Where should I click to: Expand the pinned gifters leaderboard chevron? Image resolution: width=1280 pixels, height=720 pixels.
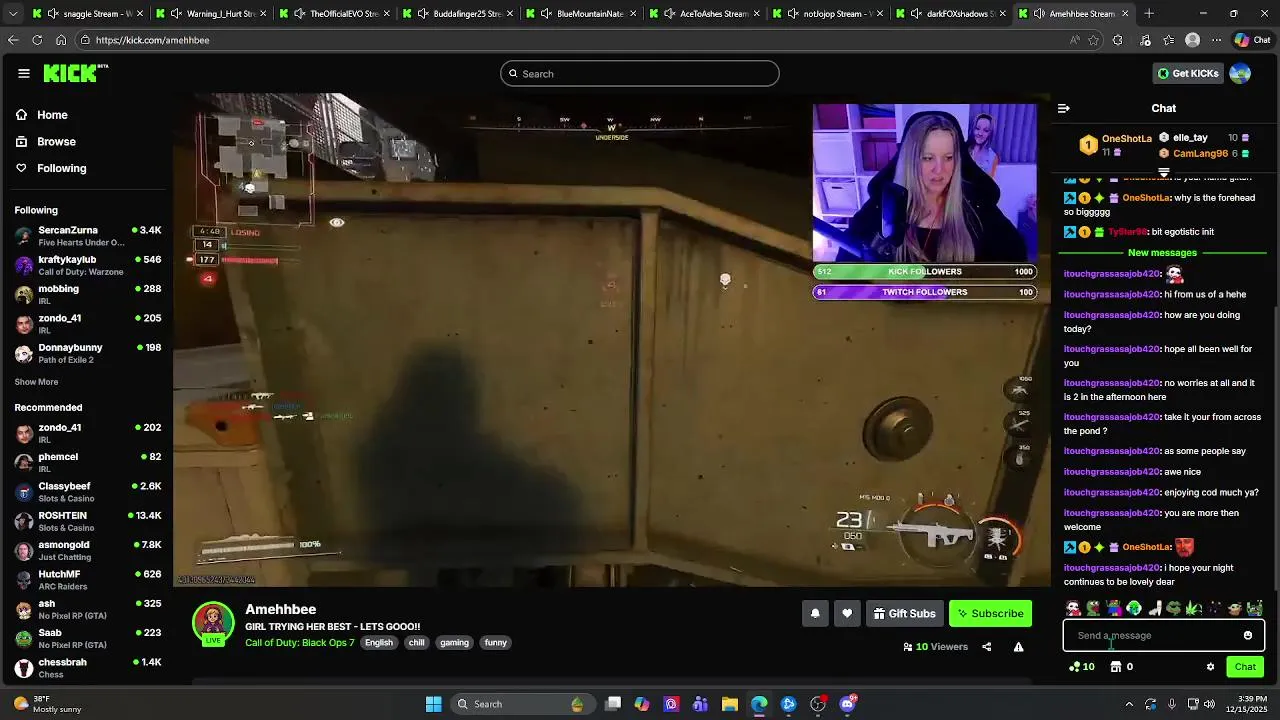click(1164, 172)
